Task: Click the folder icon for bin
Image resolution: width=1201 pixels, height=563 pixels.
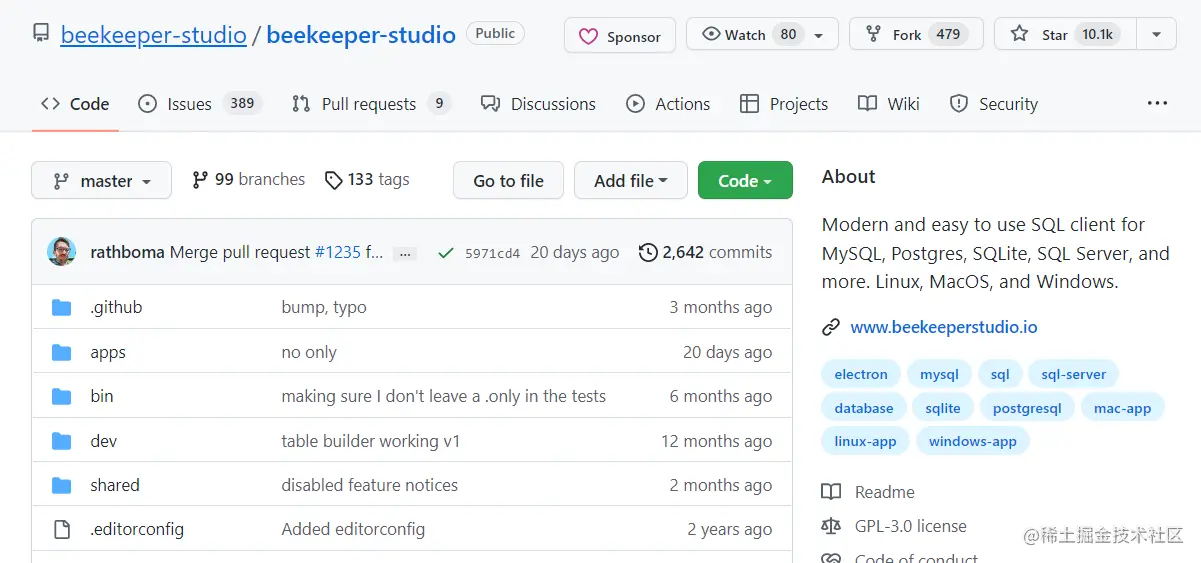Action: tap(62, 396)
